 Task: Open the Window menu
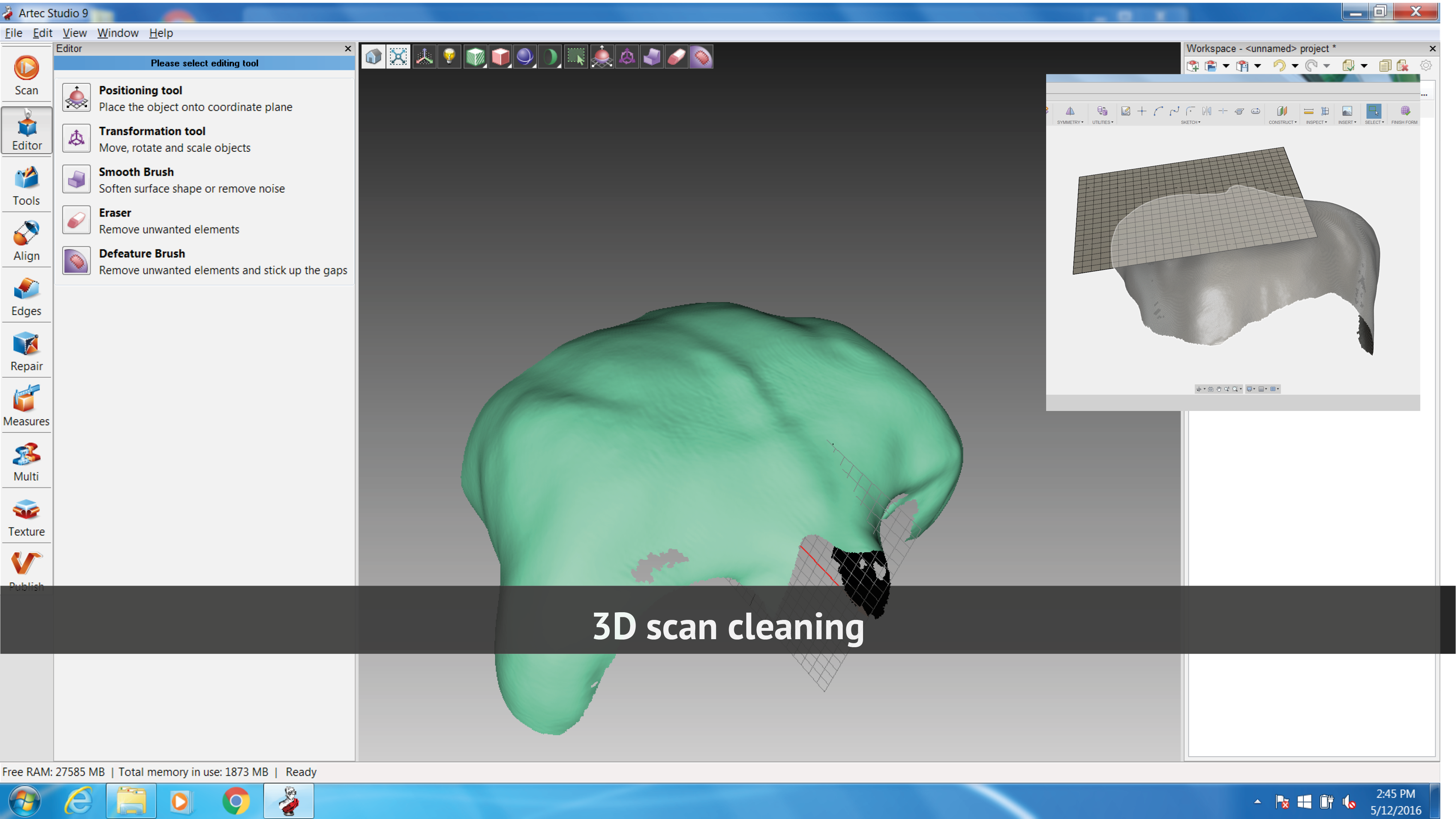(x=118, y=33)
